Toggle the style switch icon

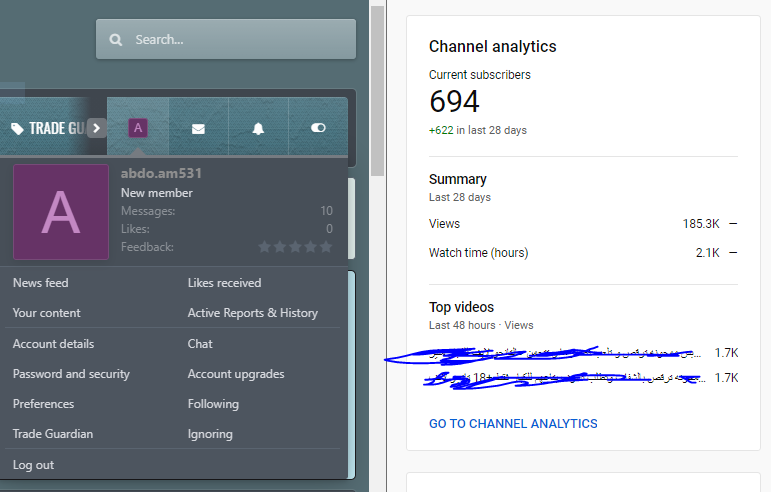(318, 128)
